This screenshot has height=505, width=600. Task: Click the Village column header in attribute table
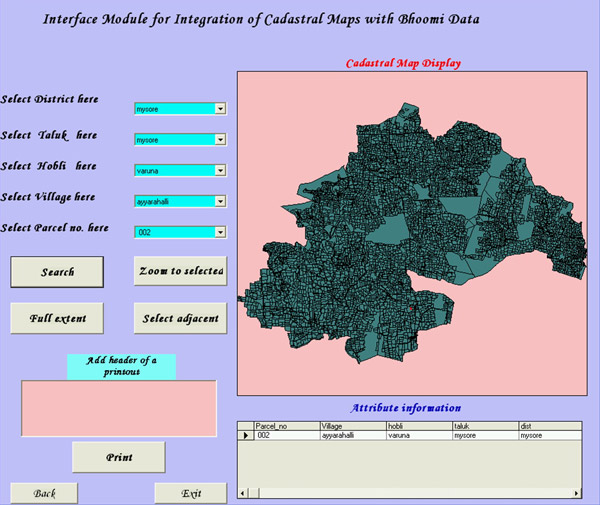pyautogui.click(x=351, y=426)
